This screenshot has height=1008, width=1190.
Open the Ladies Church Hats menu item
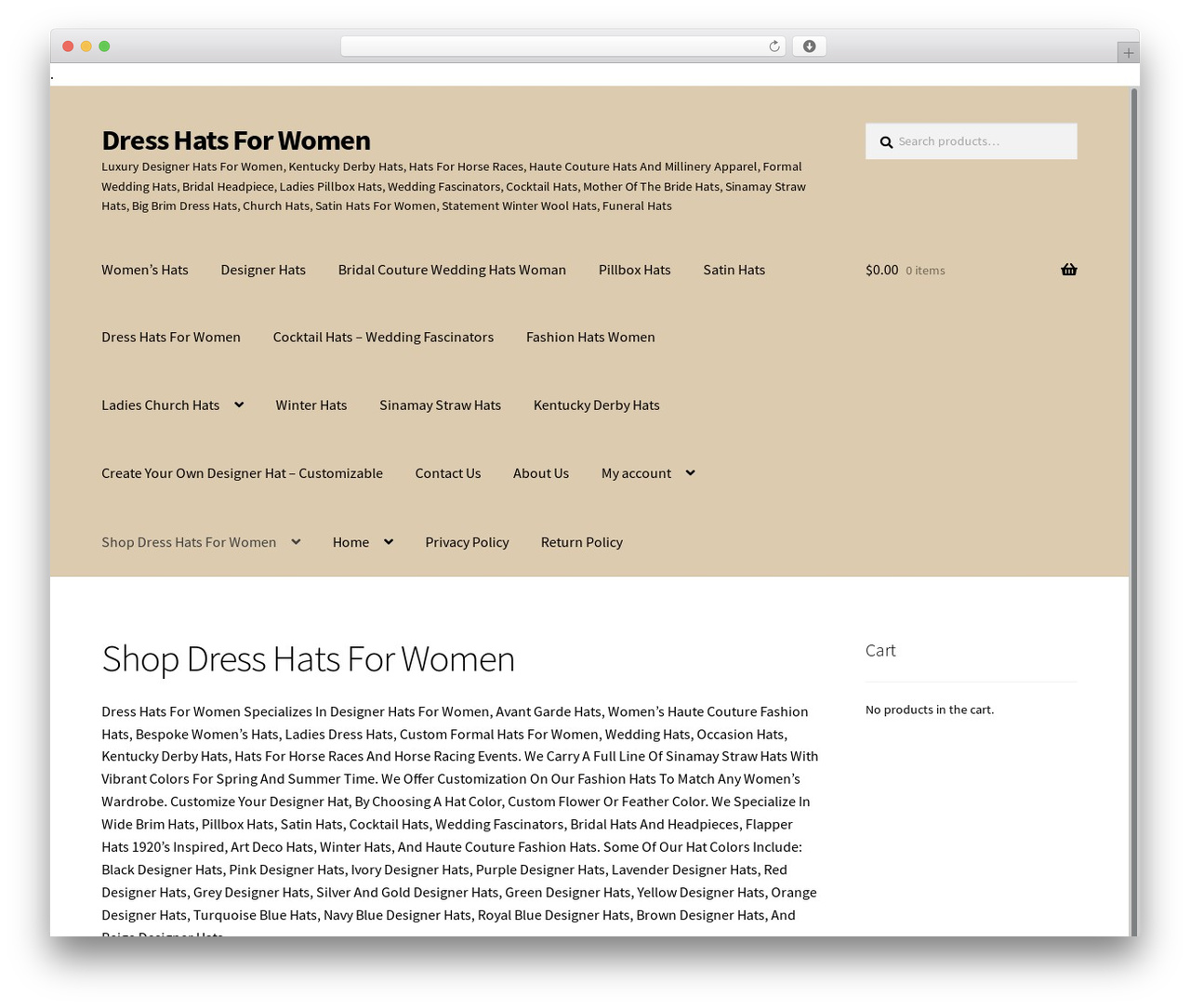tap(160, 405)
